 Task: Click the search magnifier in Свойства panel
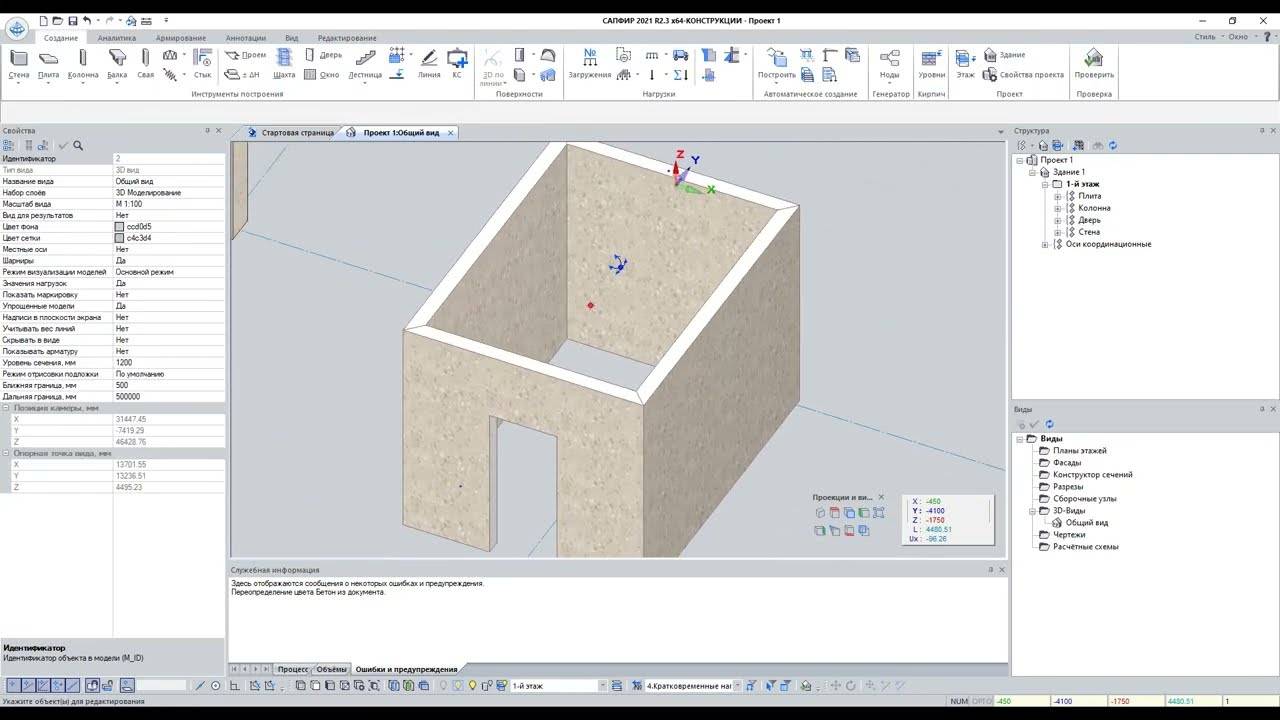78,145
